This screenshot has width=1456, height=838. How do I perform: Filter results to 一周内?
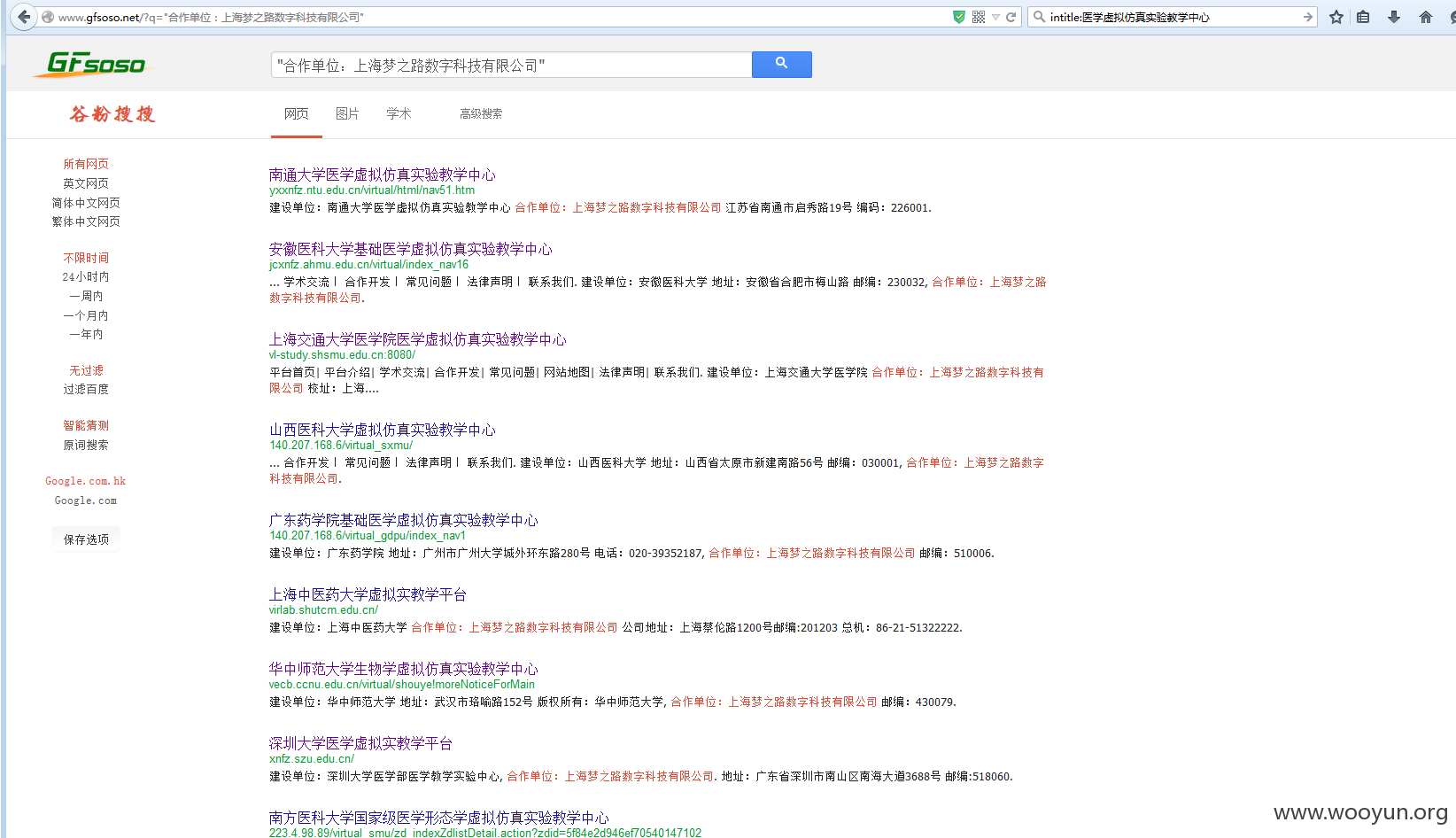pos(86,296)
